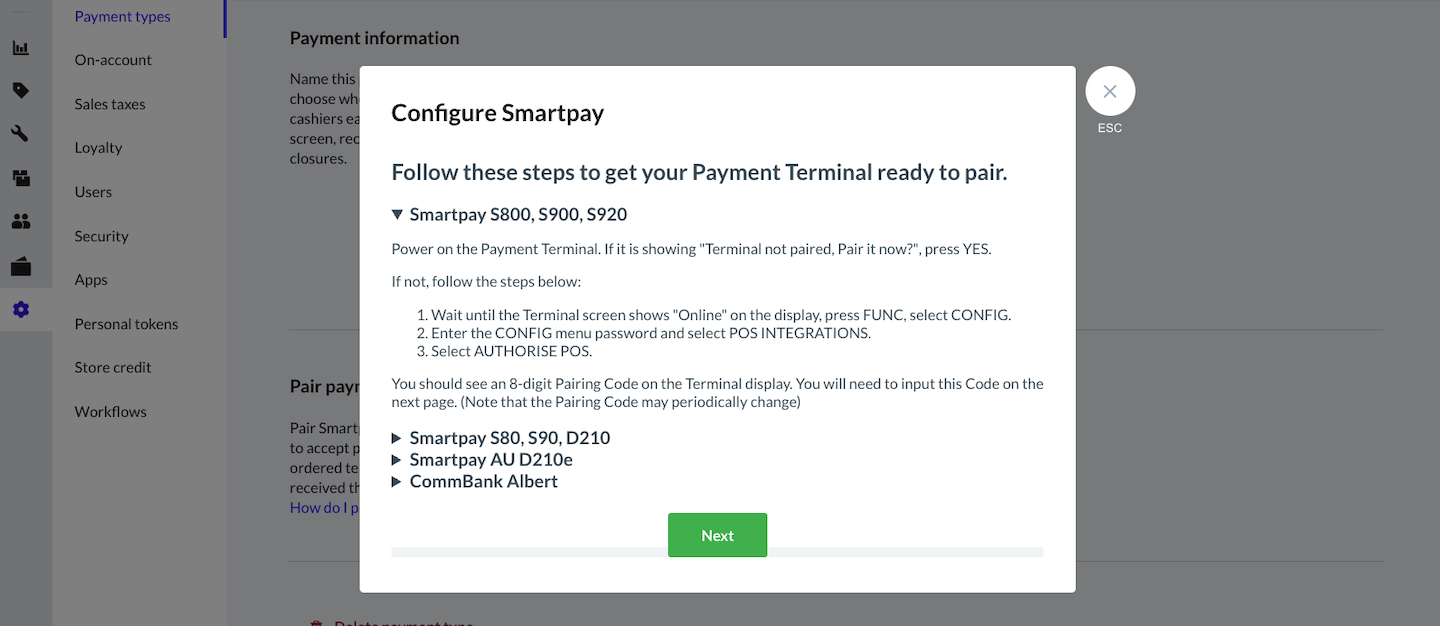Image resolution: width=1440 pixels, height=626 pixels.
Task: Click the green Next button
Action: click(x=717, y=535)
